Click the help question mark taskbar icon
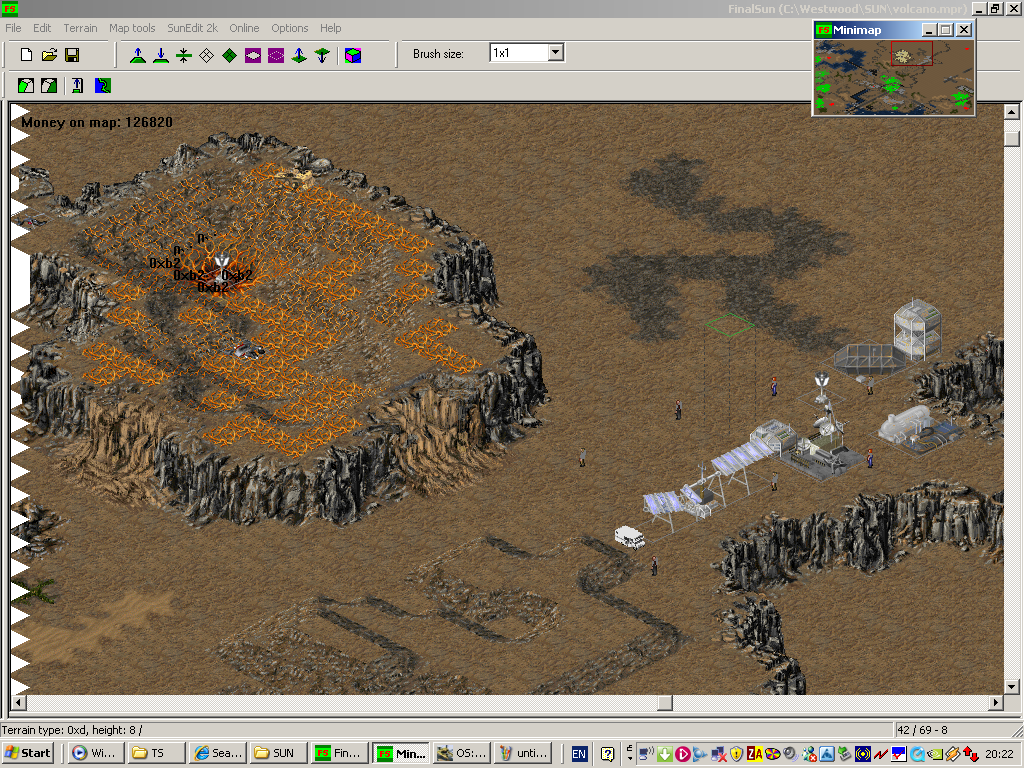Screen dimensions: 1024x768 [607, 754]
